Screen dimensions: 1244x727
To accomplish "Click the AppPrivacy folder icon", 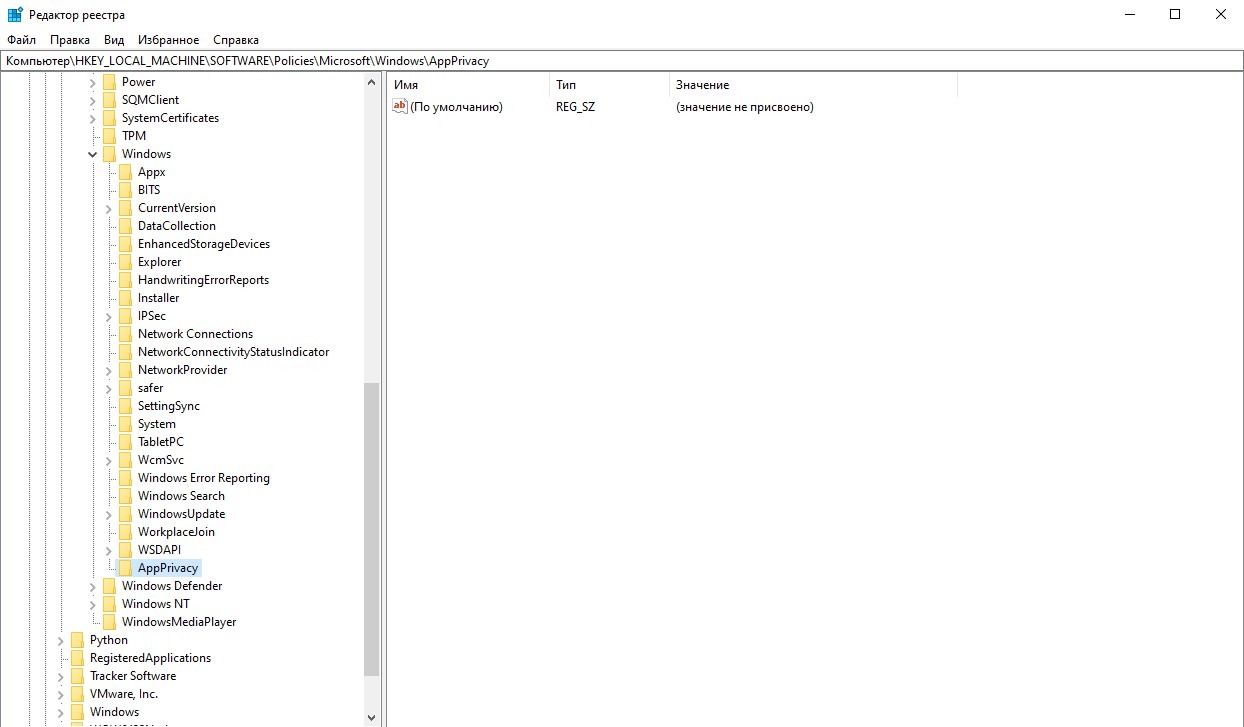I will pos(125,568).
